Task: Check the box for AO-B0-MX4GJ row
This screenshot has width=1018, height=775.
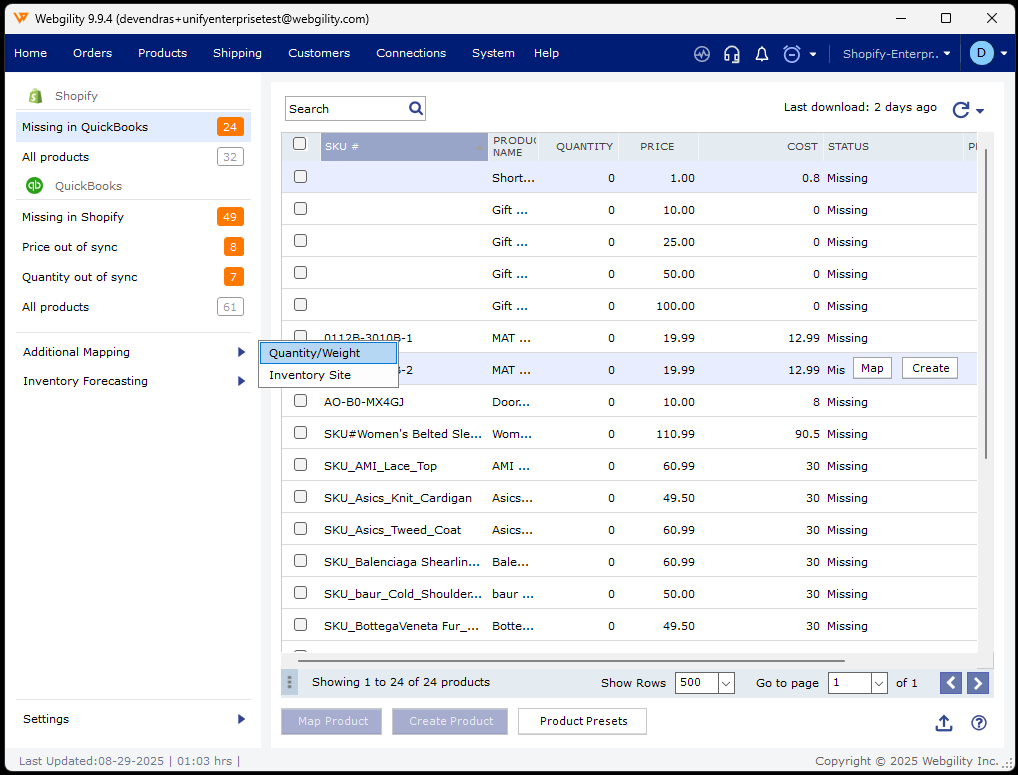Action: pos(300,401)
